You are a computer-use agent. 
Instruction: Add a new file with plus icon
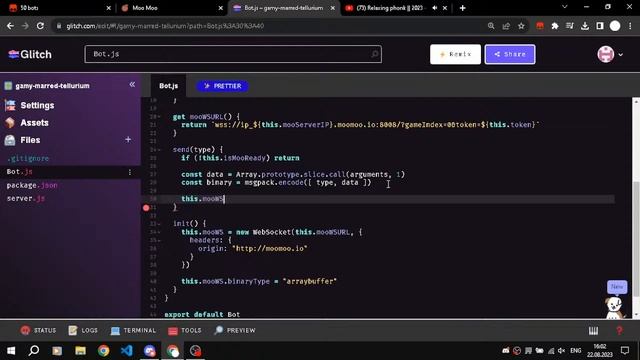128,140
